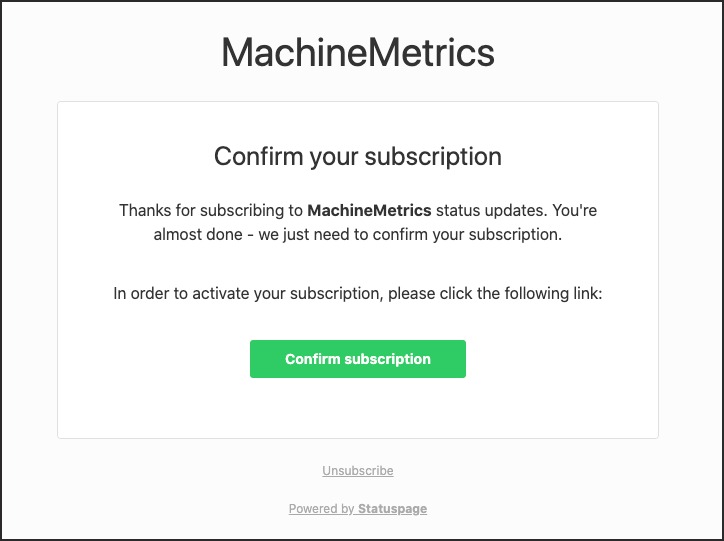
Task: Click the 'Confirm your subscription' heading
Action: point(358,156)
